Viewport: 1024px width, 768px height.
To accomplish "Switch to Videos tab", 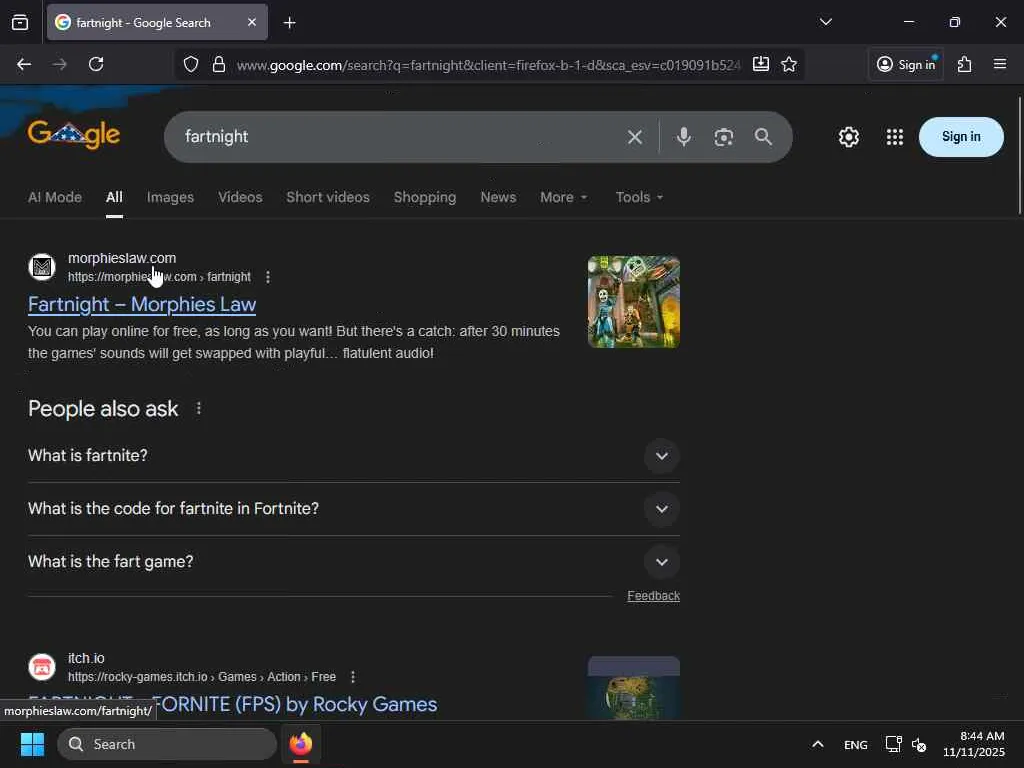I will click(240, 197).
